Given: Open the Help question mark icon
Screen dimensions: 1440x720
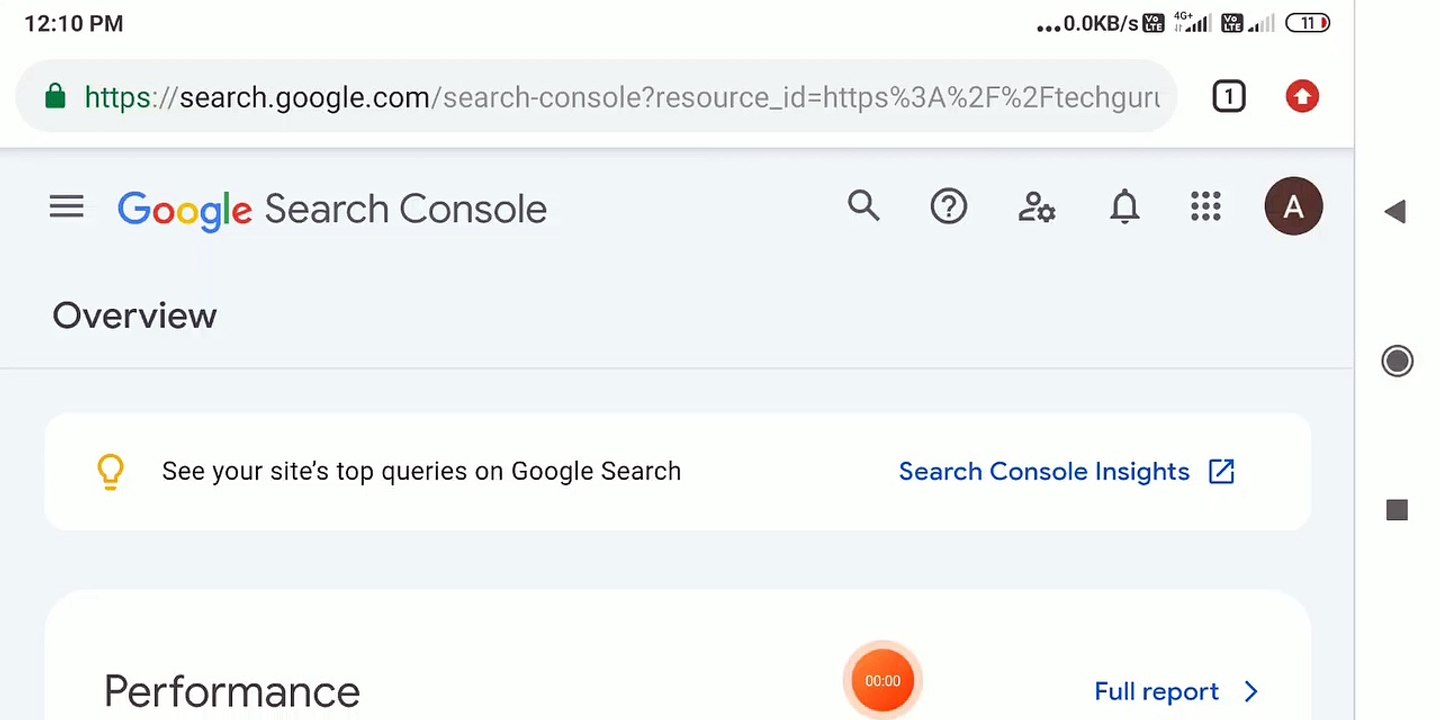Looking at the screenshot, I should pyautogui.click(x=948, y=207).
